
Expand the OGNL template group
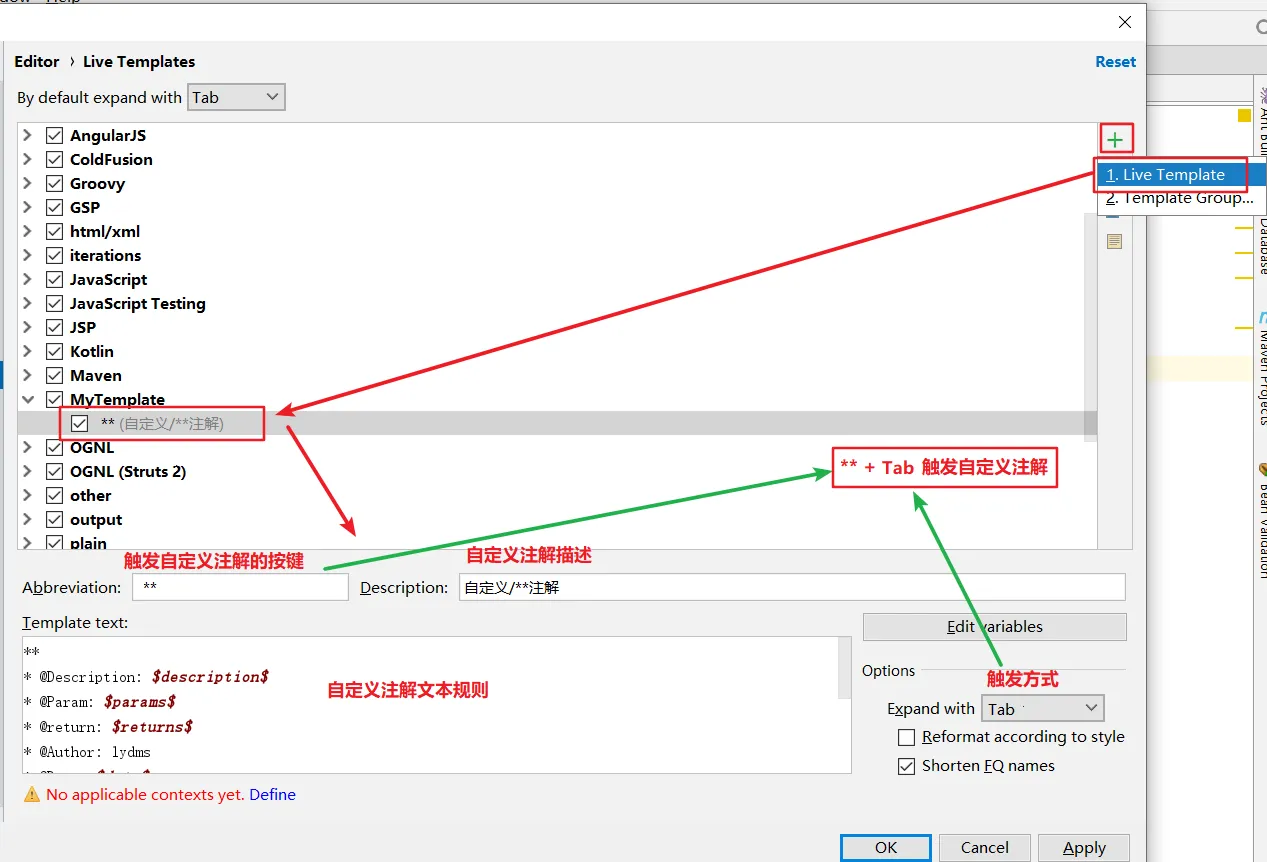[x=28, y=447]
